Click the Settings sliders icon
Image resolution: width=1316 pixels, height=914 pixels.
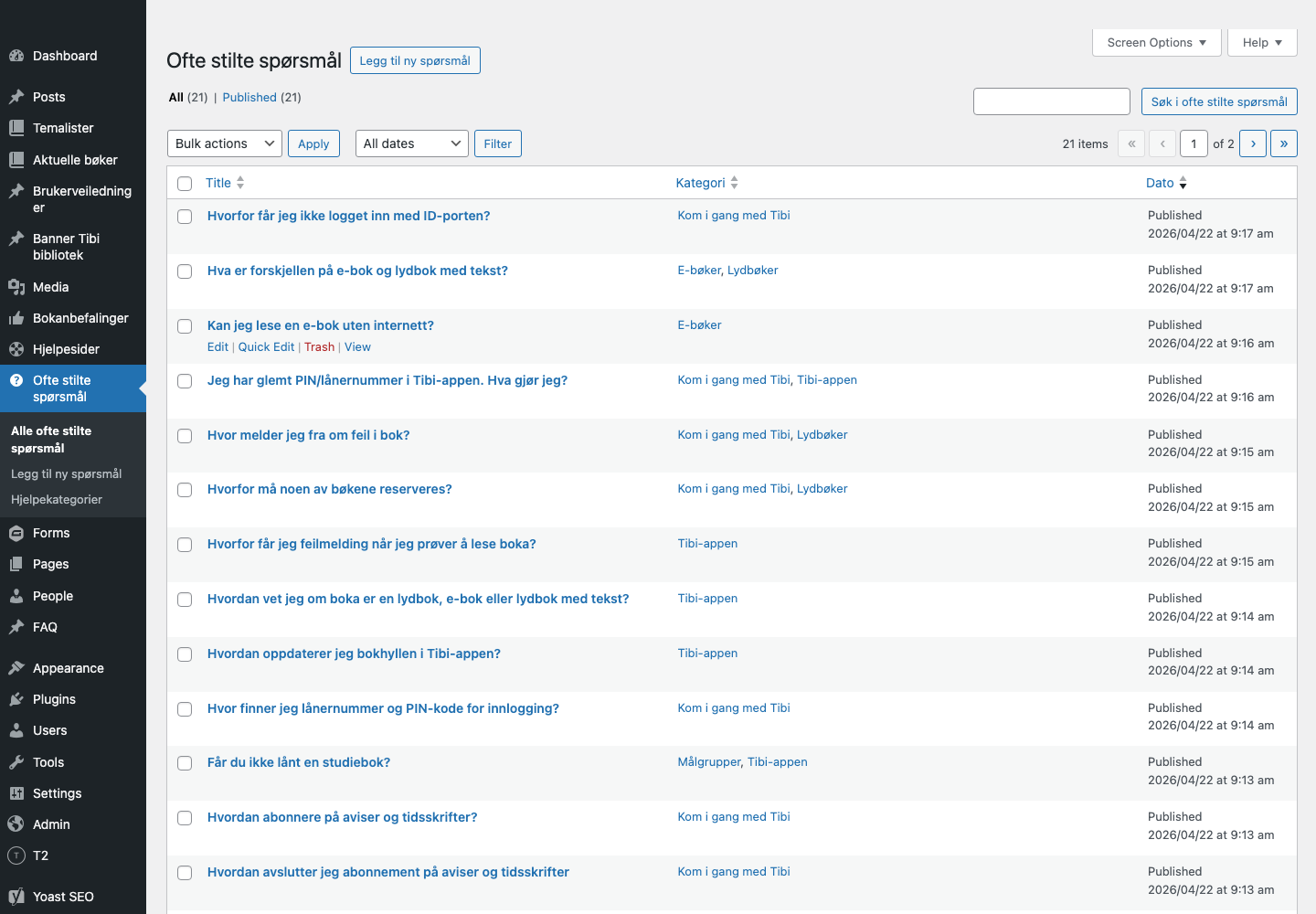[x=16, y=793]
